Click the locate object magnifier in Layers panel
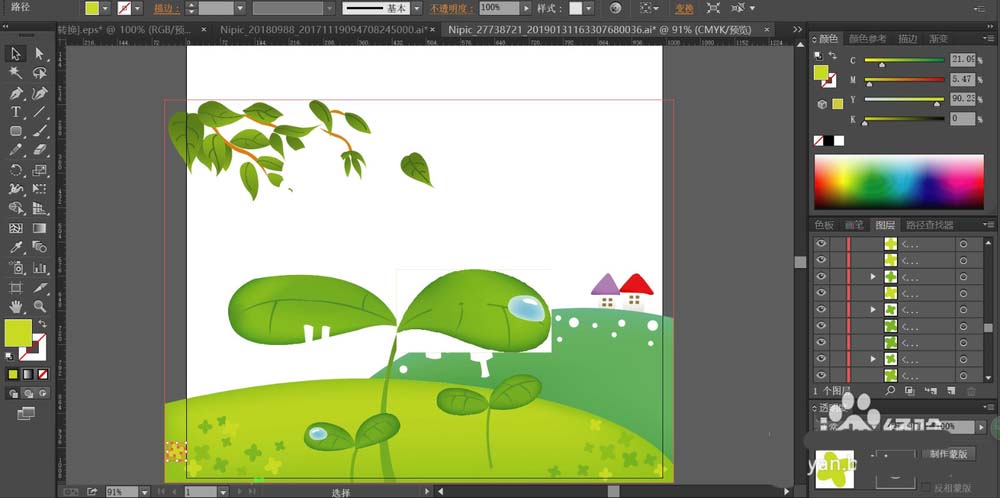 tap(890, 390)
